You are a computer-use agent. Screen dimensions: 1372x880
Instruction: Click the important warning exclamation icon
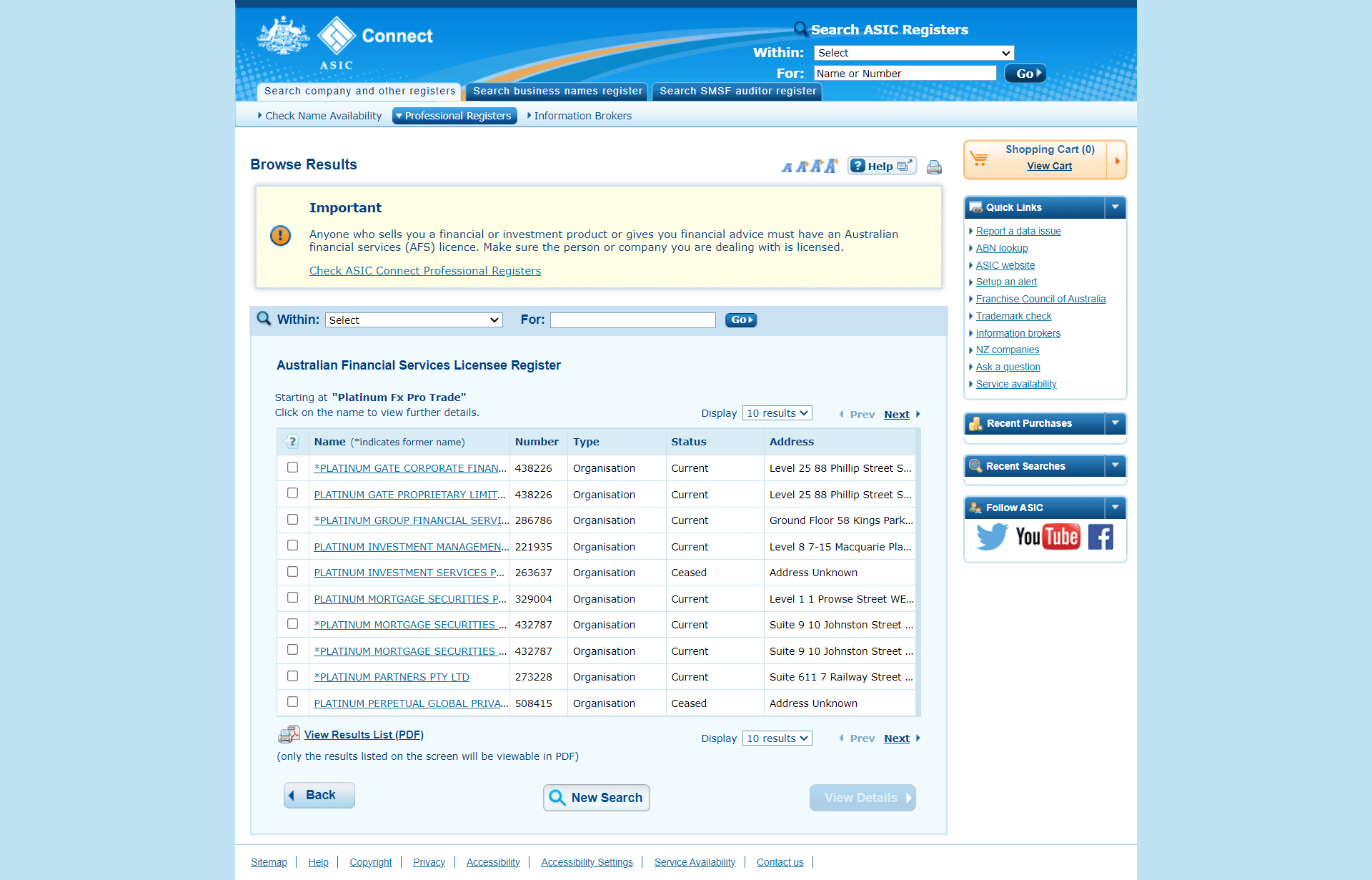[x=280, y=235]
